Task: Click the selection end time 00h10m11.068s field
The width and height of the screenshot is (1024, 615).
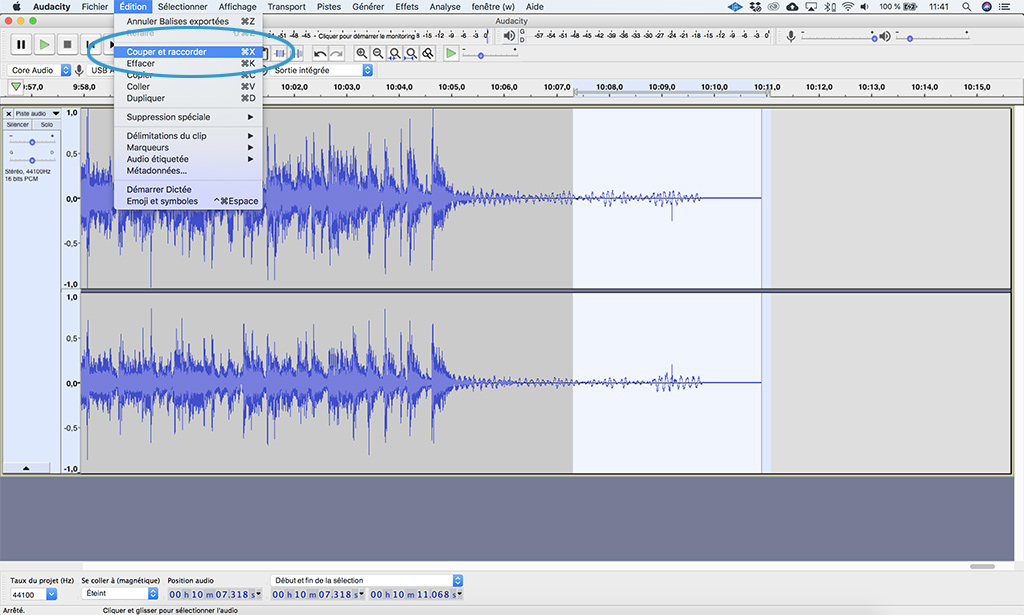Action: pyautogui.click(x=416, y=594)
